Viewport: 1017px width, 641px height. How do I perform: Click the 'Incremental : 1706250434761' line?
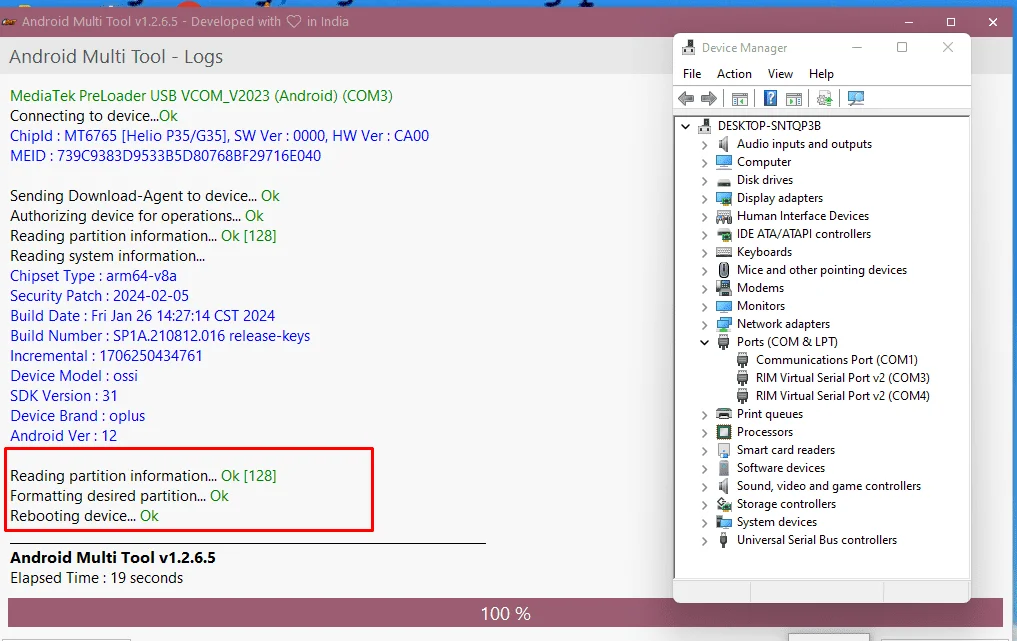(106, 356)
